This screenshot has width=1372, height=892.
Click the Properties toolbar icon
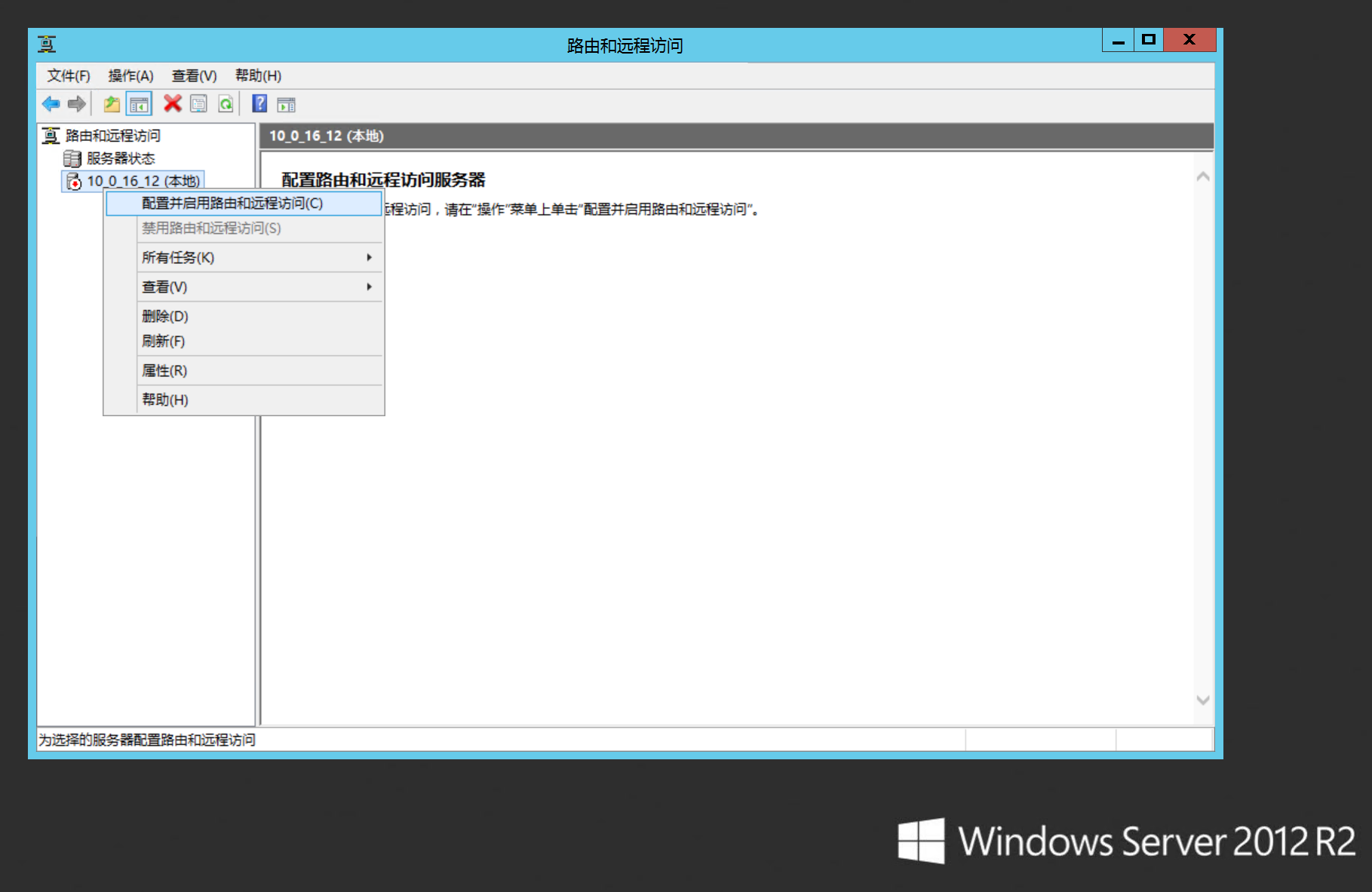coord(198,104)
